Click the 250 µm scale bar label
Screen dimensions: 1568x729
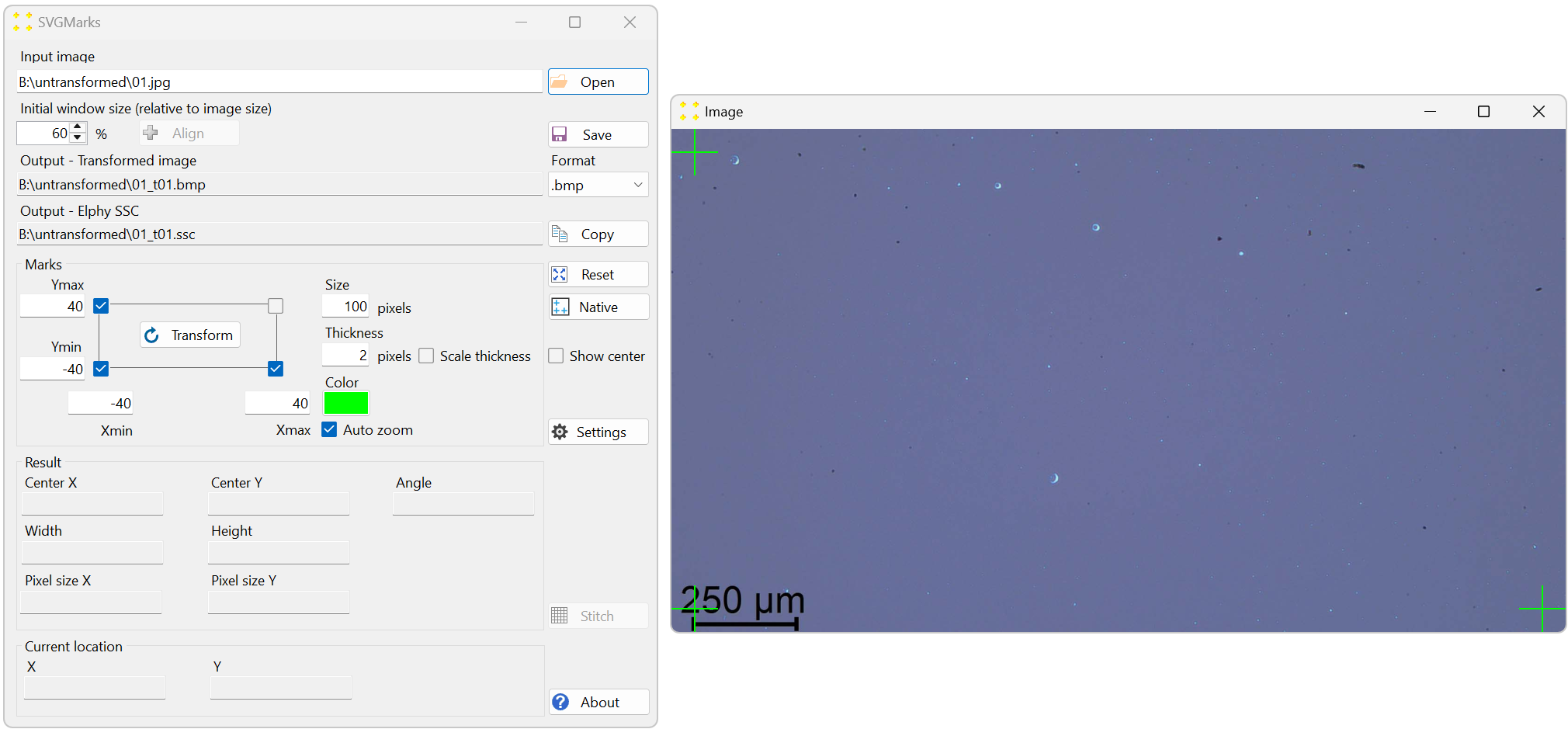(743, 600)
